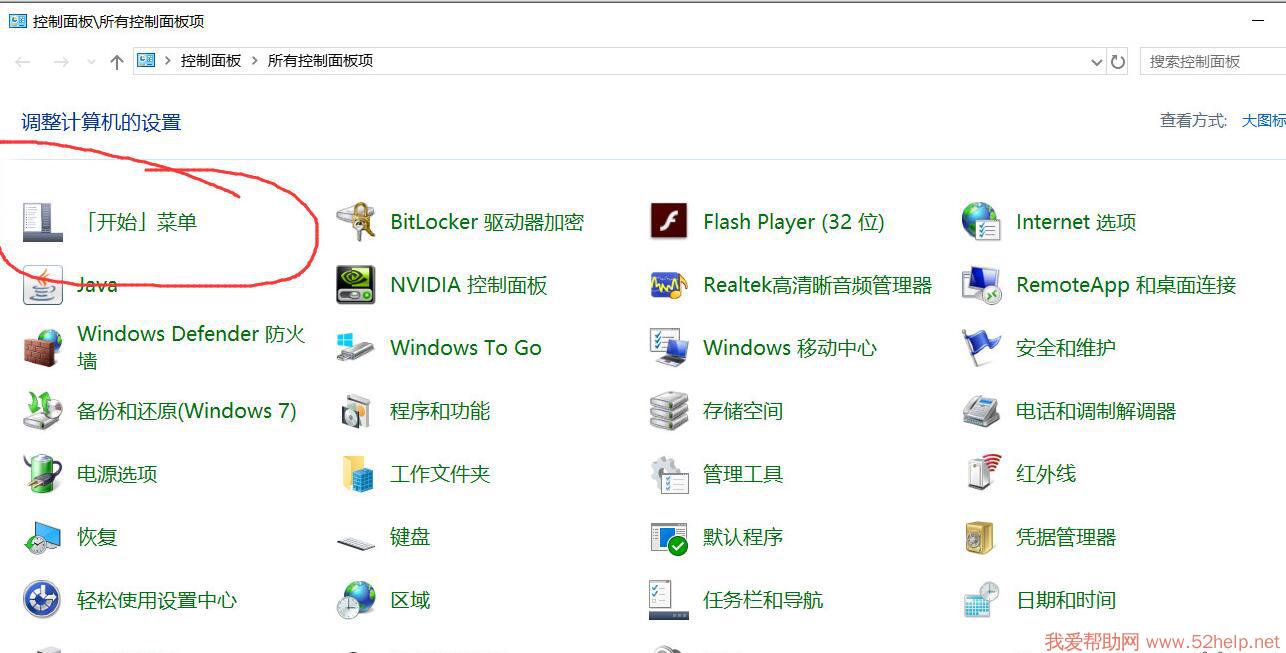This screenshot has height=653, width=1286.
Task: Open the 任务栏和导航 link
Action: [762, 600]
